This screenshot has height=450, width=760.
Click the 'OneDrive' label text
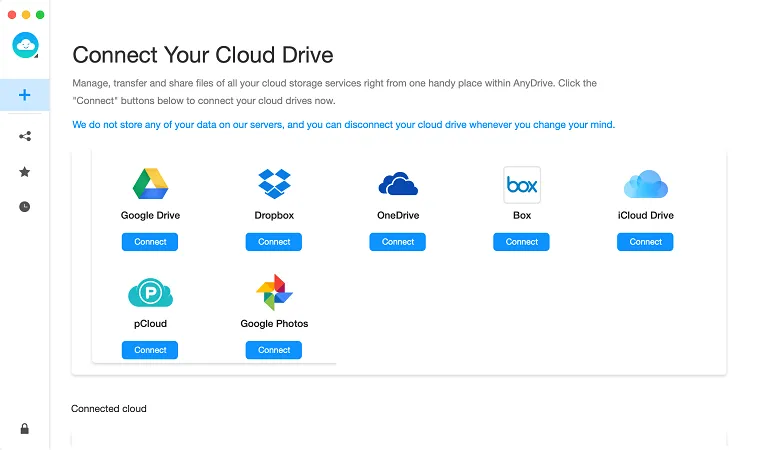pyautogui.click(x=398, y=215)
